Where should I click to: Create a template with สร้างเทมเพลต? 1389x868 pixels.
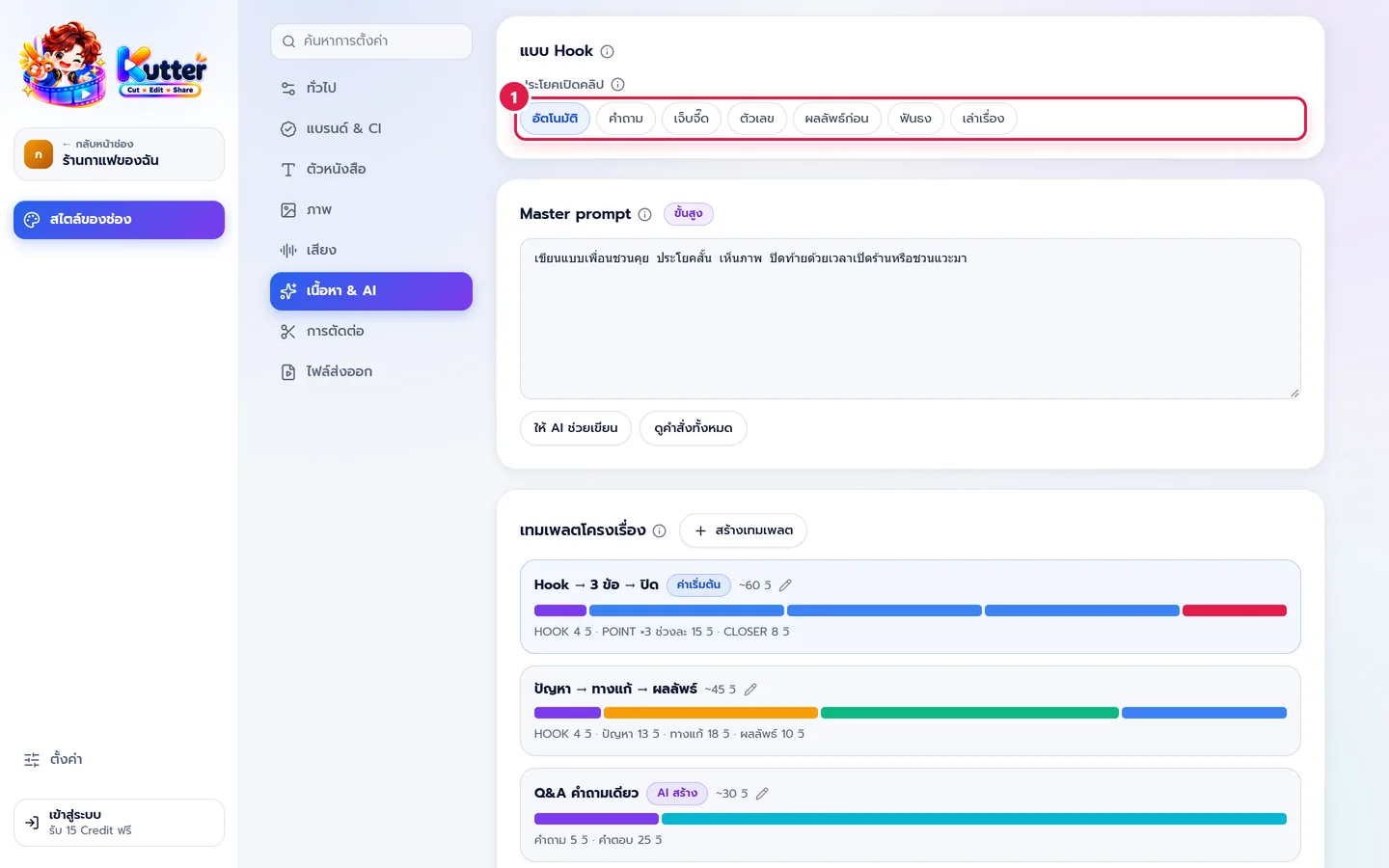[x=744, y=530]
